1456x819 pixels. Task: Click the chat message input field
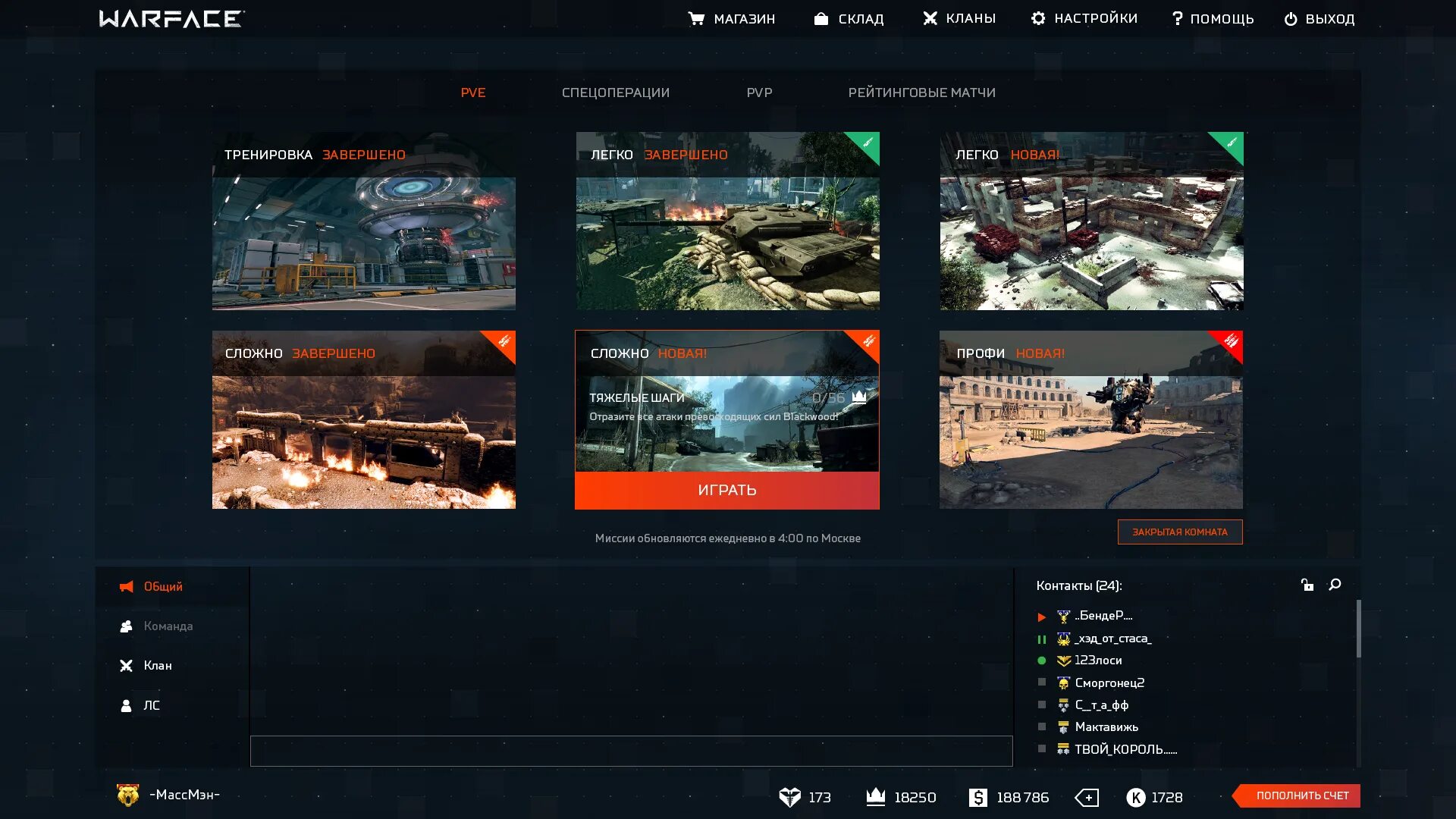coord(632,751)
